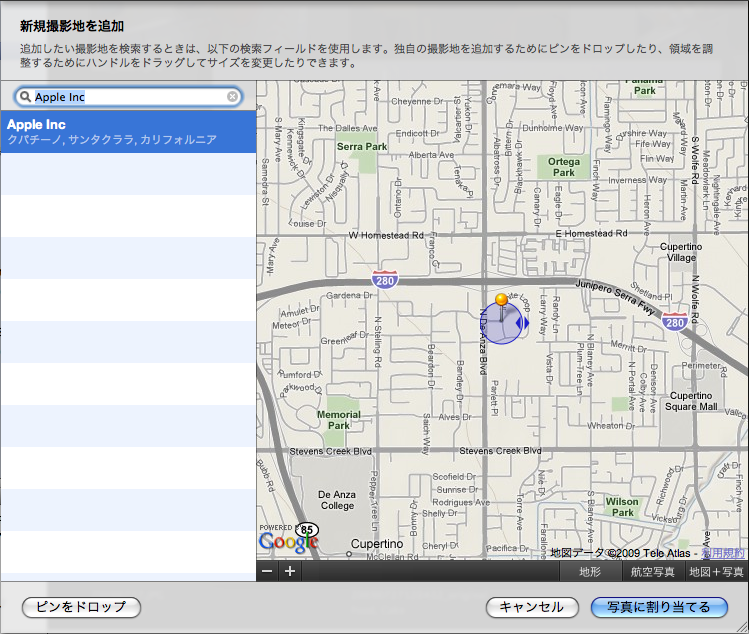749x634 pixels.
Task: Click the Google logo on the map
Action: [288, 541]
